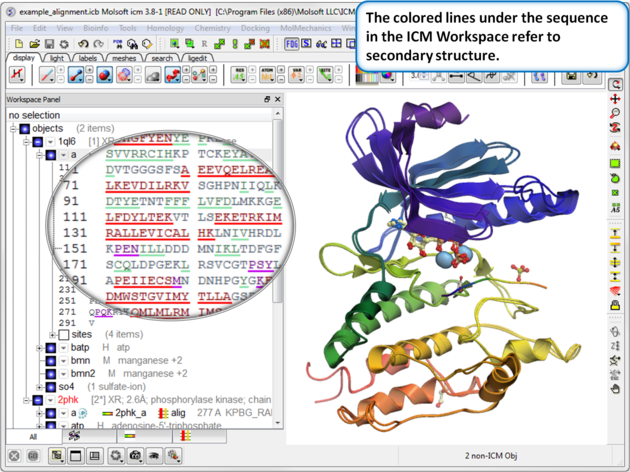Image resolution: width=630 pixels, height=472 pixels.
Task: Select the All tab below workspace panel
Action: 32,437
